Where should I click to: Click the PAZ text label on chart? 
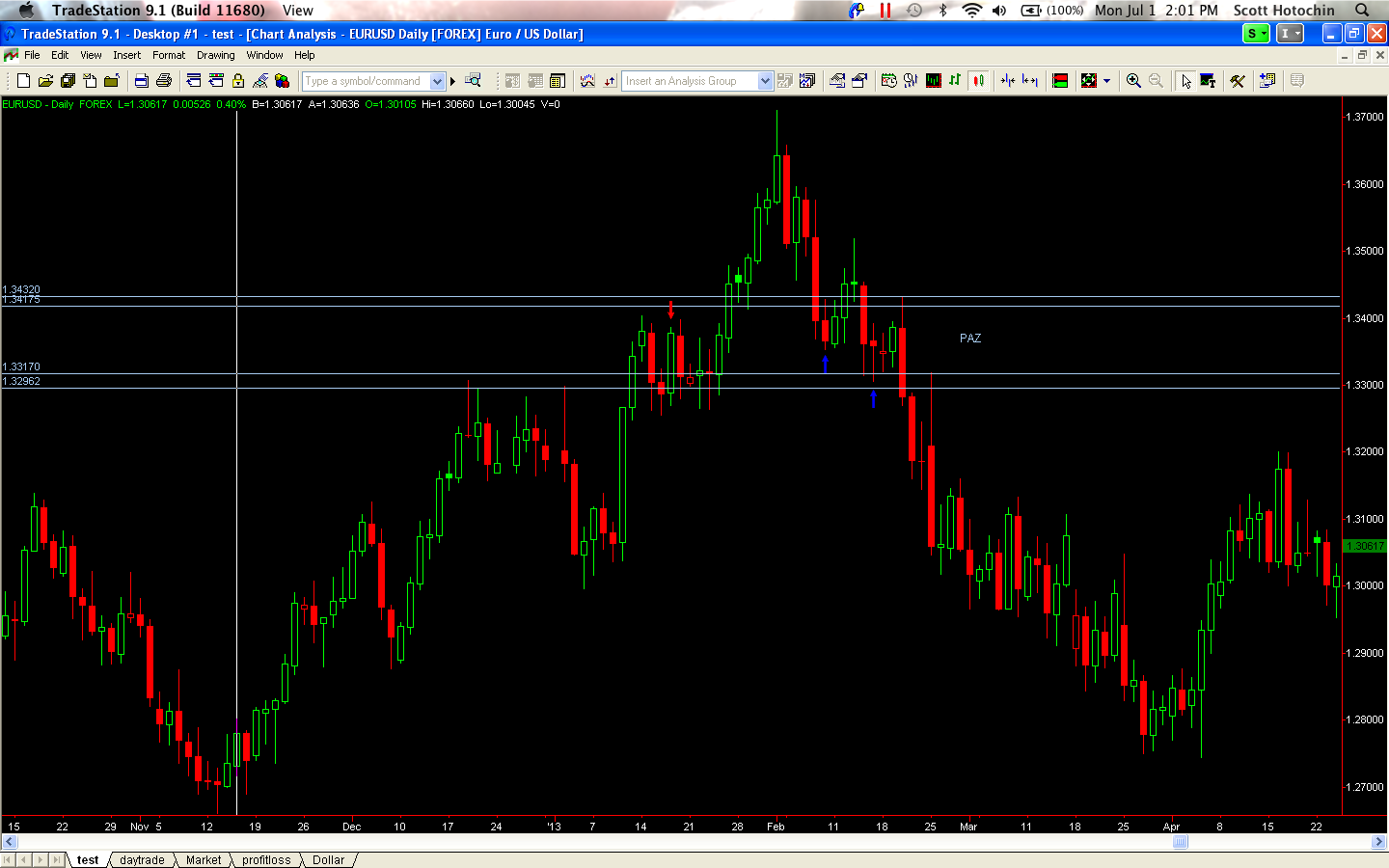[970, 339]
